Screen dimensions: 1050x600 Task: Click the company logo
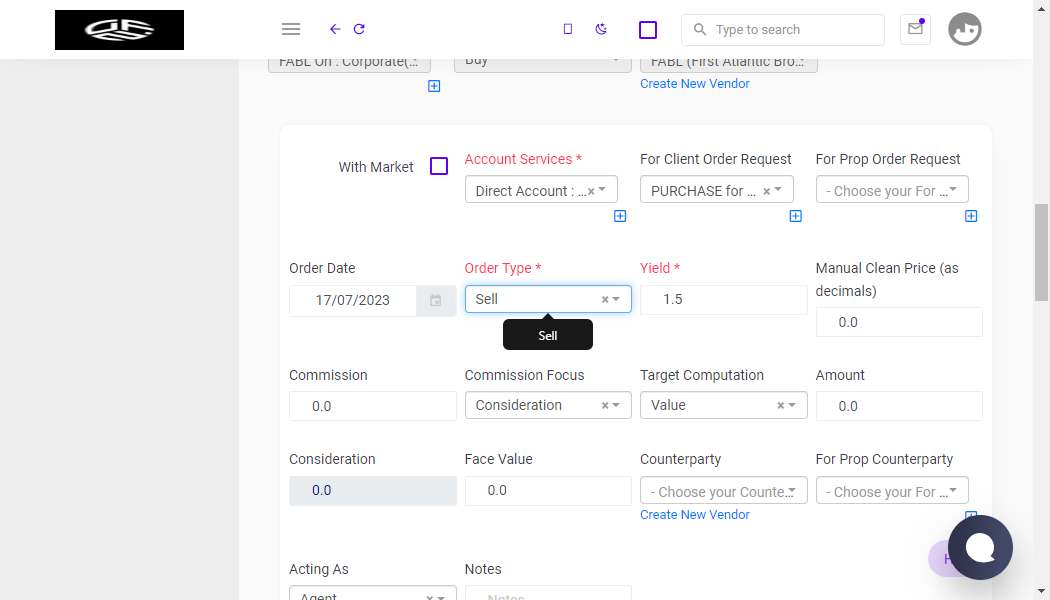pyautogui.click(x=119, y=29)
